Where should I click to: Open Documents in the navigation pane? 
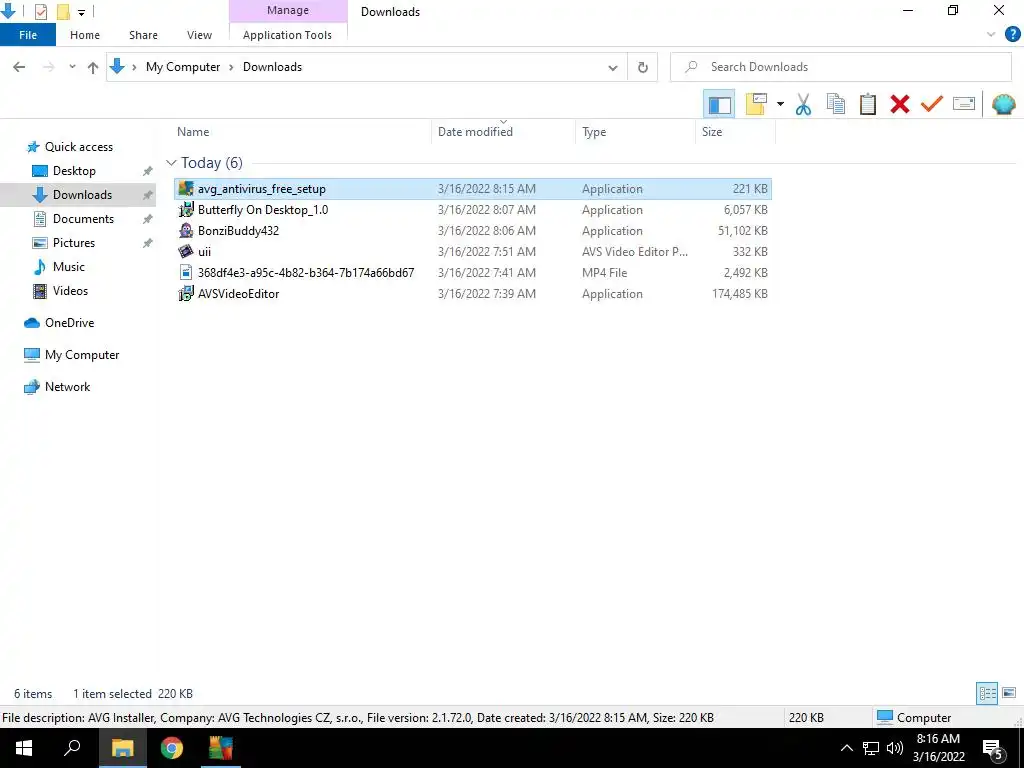point(83,219)
